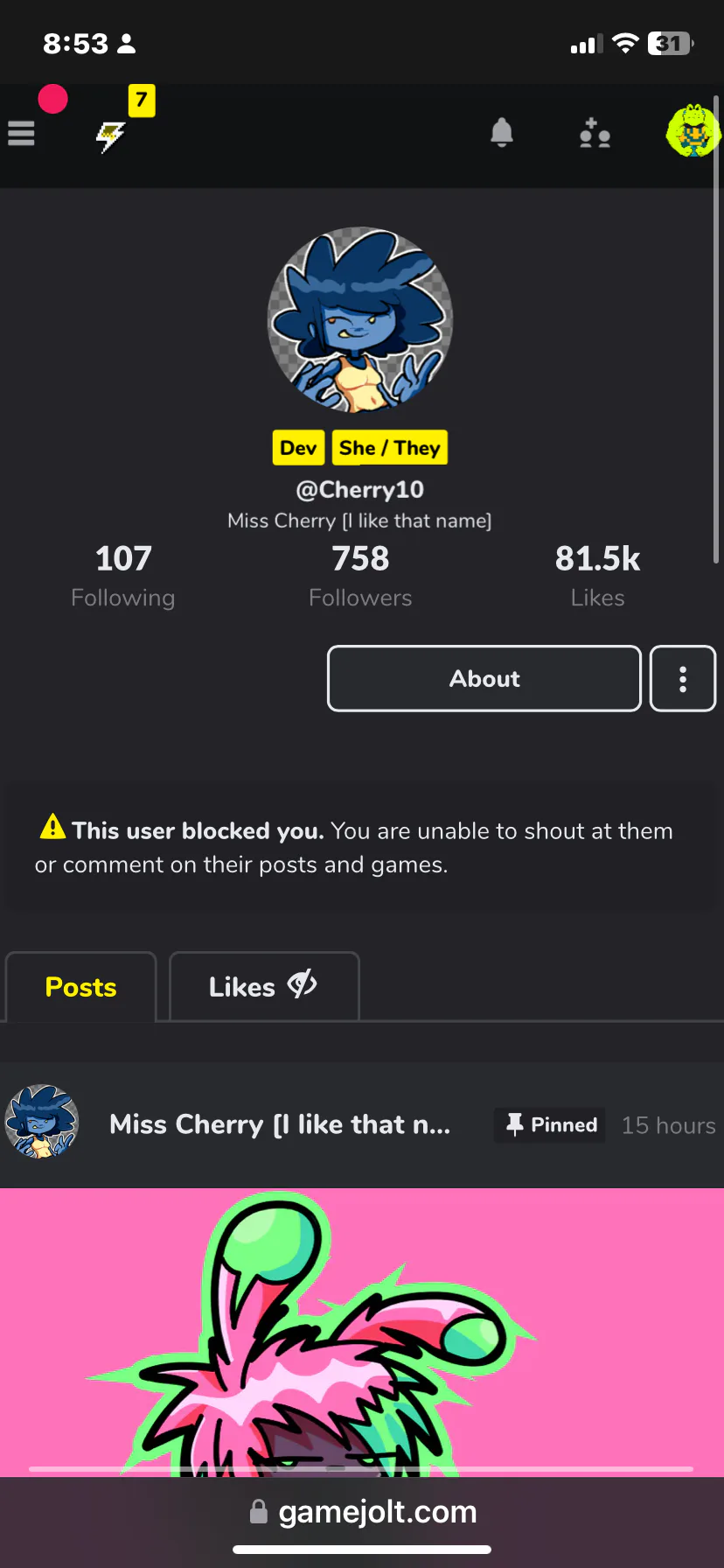Tap the yellow 7 badge
The height and width of the screenshot is (1568, 724).
tap(142, 101)
